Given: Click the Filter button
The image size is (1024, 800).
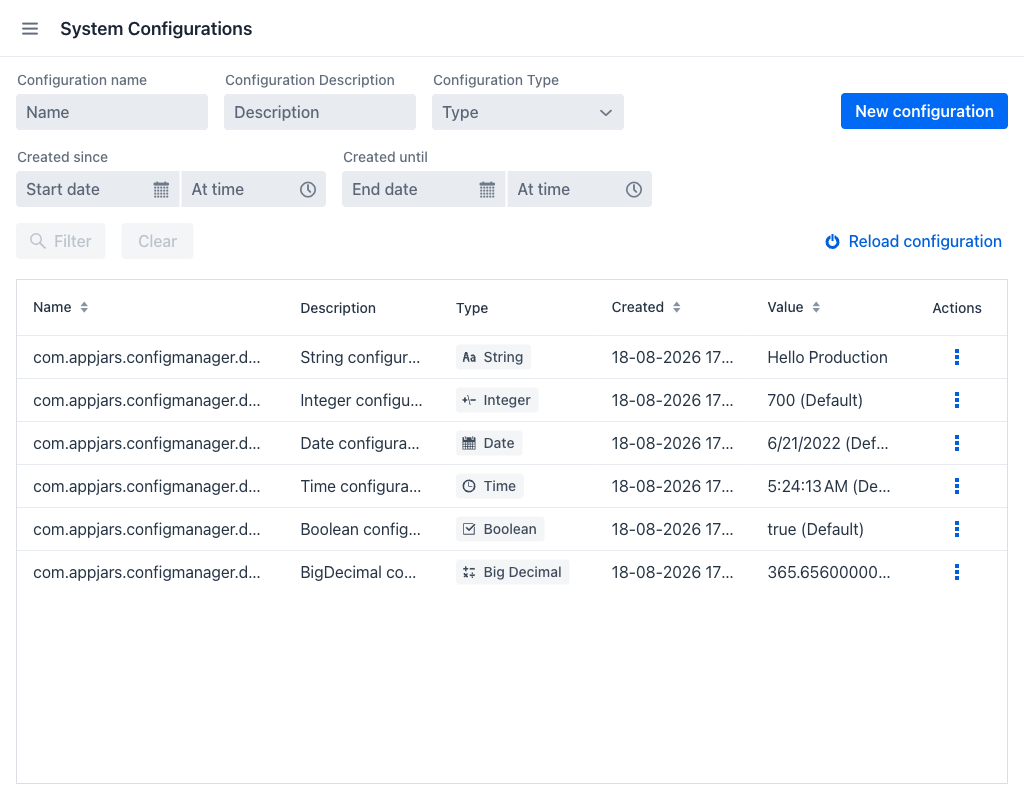Looking at the screenshot, I should [61, 242].
